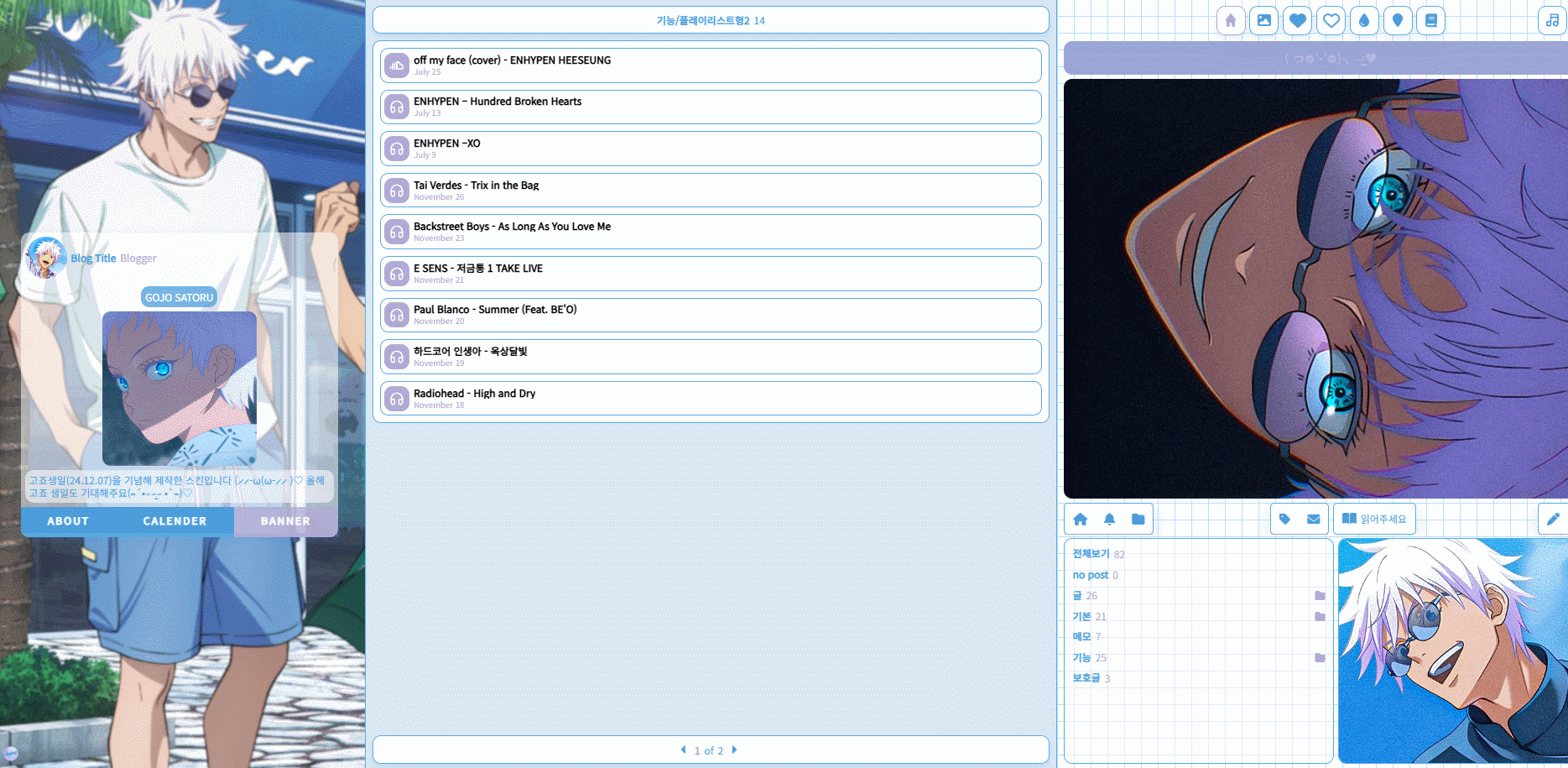Select the filled heart icon button
This screenshot has width=1568, height=768.
pyautogui.click(x=1298, y=21)
